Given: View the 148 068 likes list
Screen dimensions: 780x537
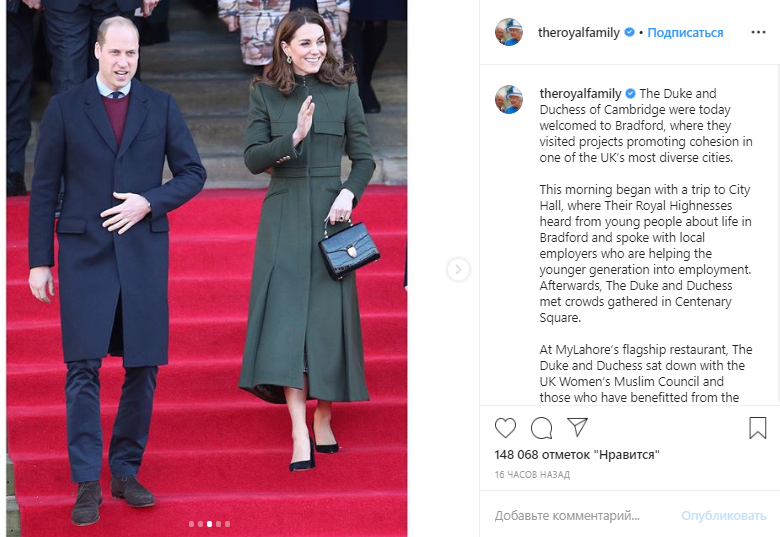Looking at the screenshot, I should 577,454.
